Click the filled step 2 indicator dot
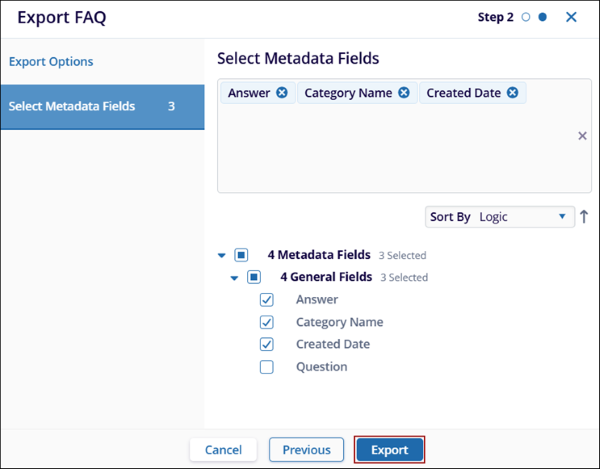Image resolution: width=600 pixels, height=469 pixels. [x=542, y=17]
